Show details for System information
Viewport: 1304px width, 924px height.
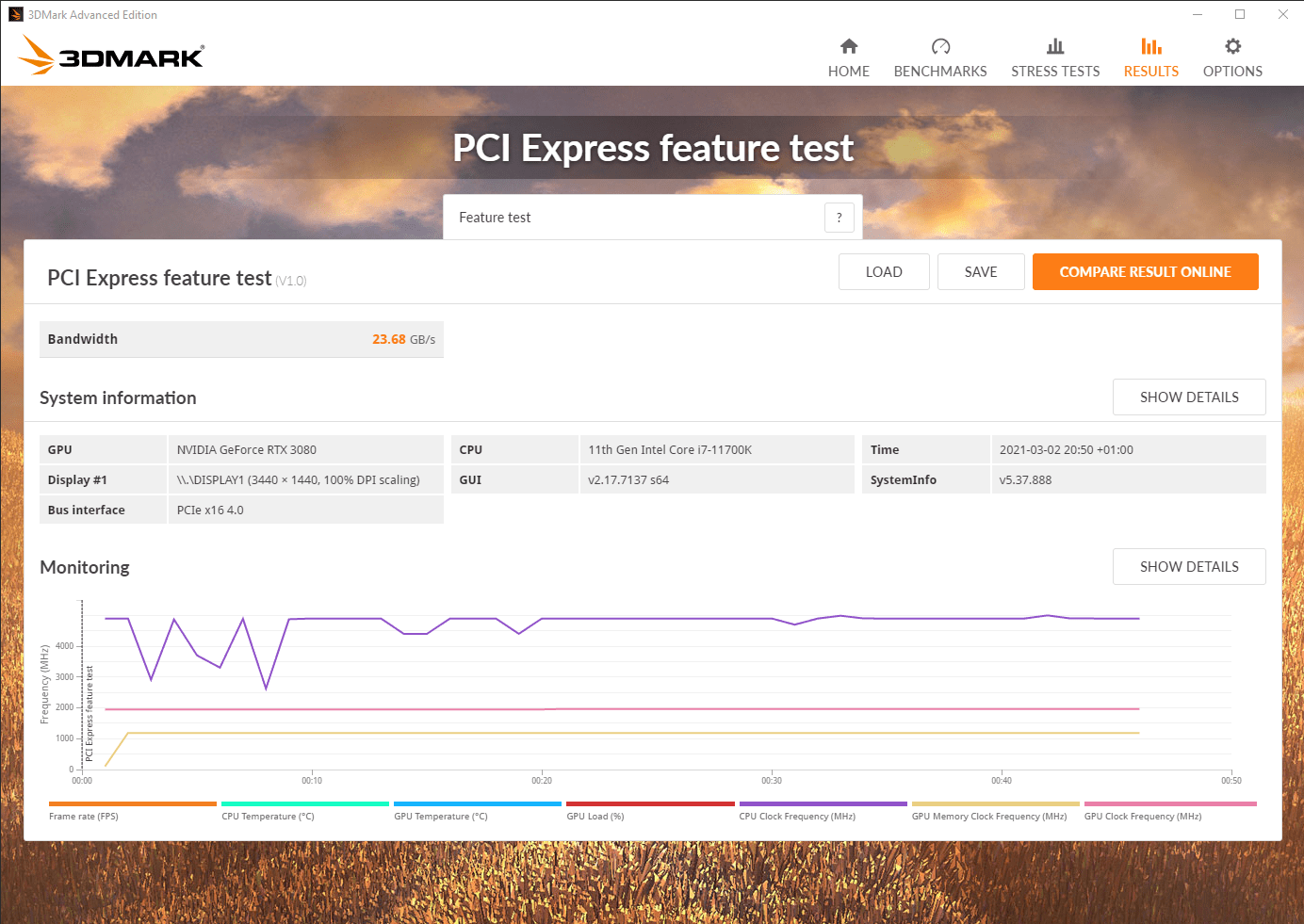[1189, 397]
